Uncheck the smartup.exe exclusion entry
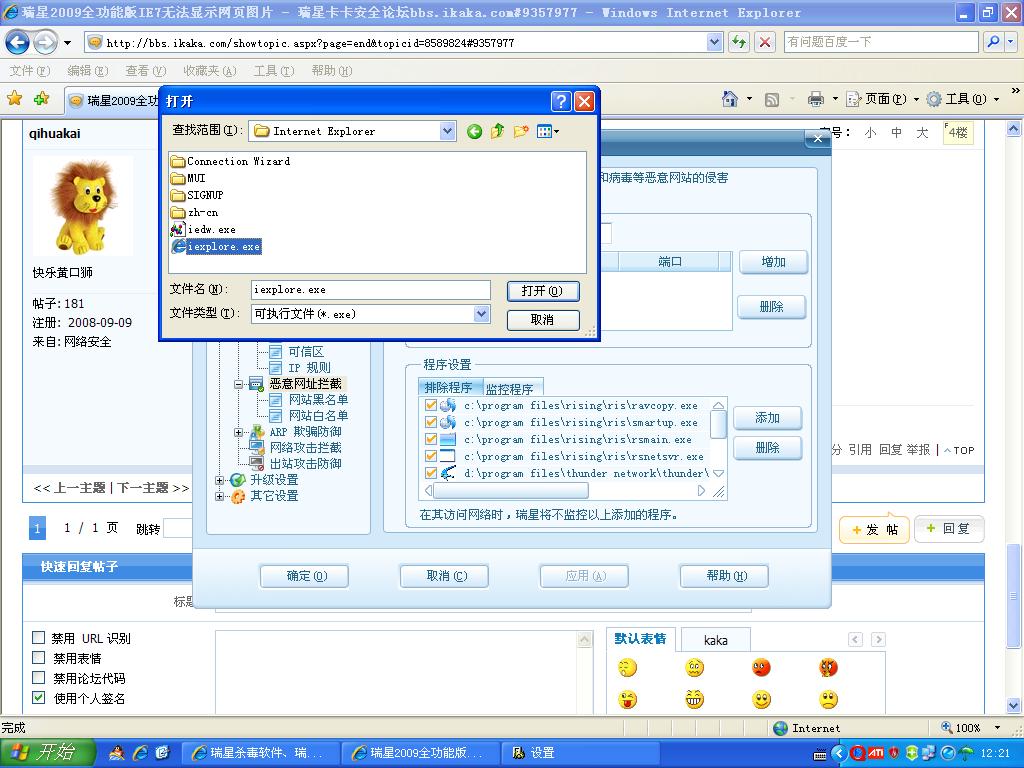Image resolution: width=1024 pixels, height=768 pixels. 430,423
